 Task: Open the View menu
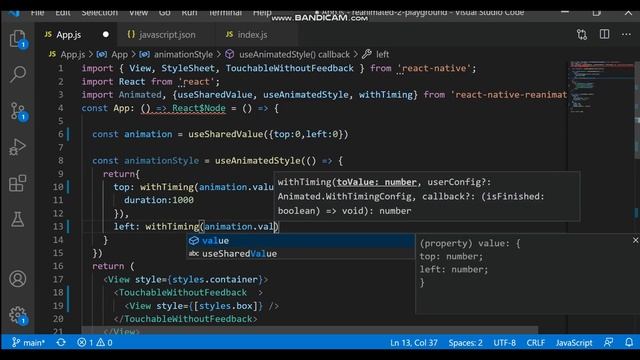pos(138,12)
